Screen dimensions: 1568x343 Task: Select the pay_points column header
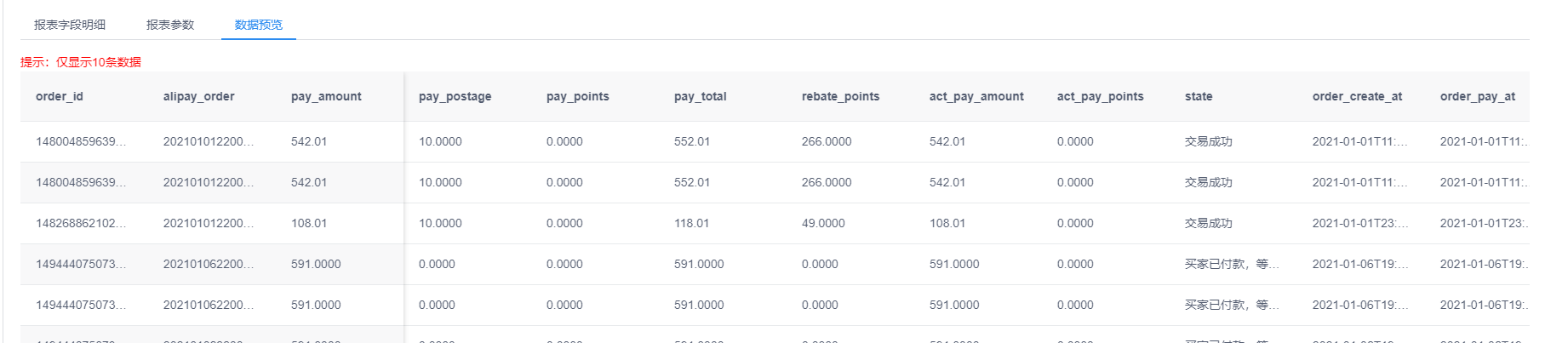tap(577, 96)
